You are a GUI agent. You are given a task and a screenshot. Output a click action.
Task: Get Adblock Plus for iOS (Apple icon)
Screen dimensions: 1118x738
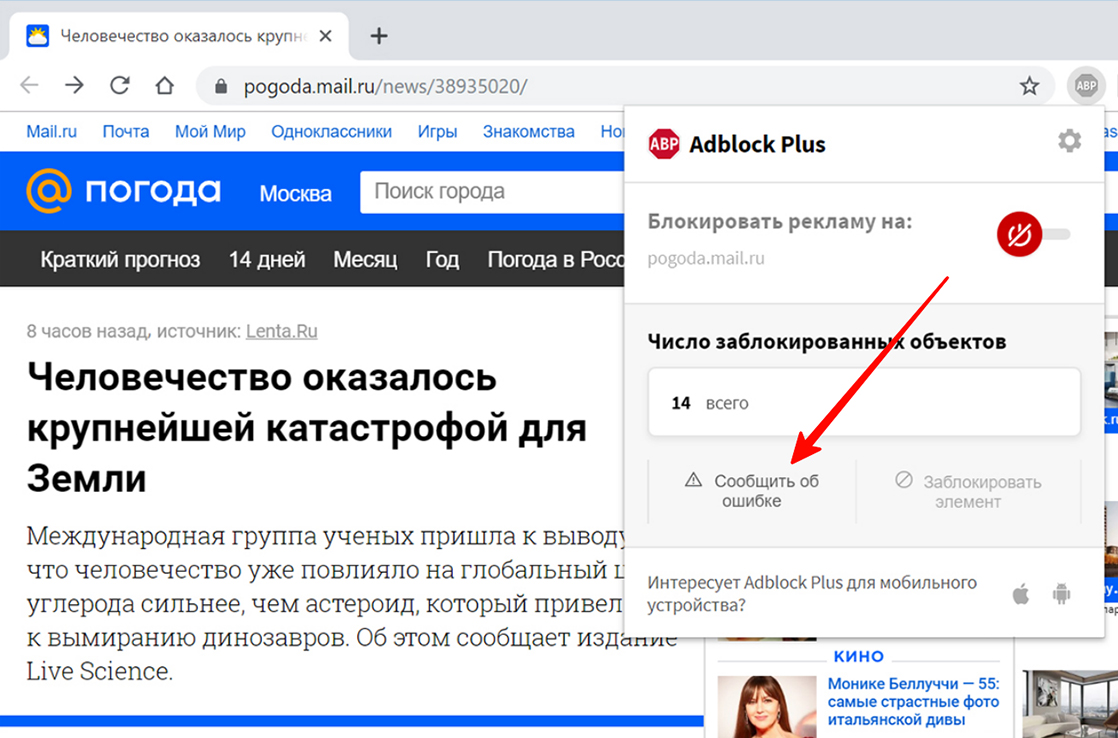pyautogui.click(x=1021, y=593)
